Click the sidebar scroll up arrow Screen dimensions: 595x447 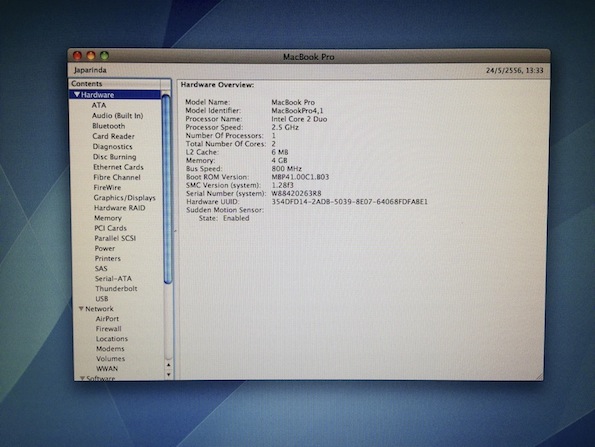[168, 365]
